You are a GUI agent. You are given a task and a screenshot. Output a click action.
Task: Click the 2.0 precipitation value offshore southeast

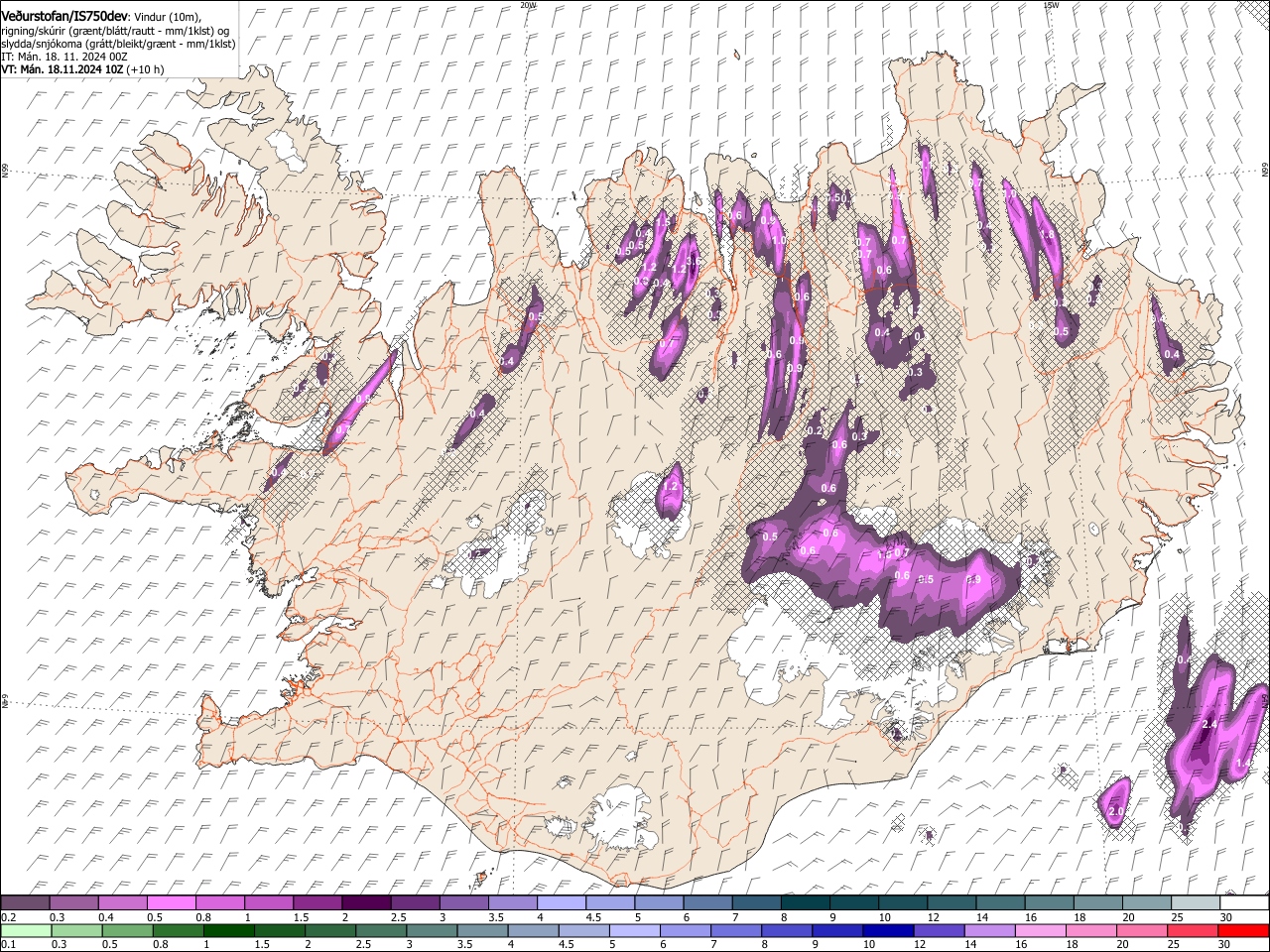(1115, 812)
